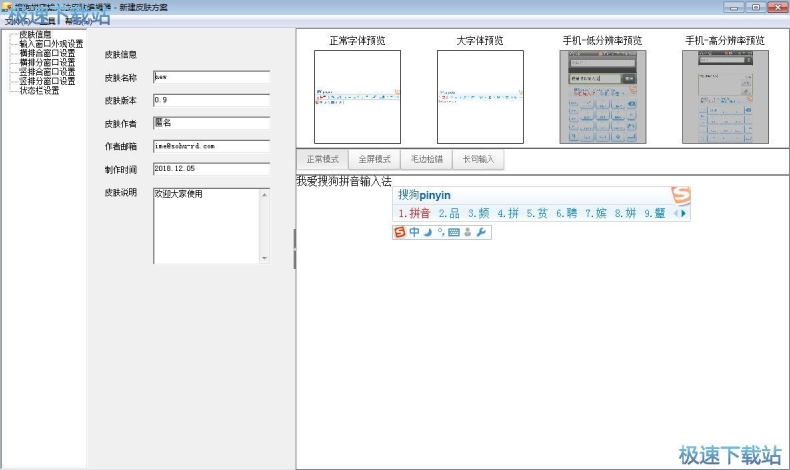
Task: Open the soft keyboard icon on status bar
Action: pyautogui.click(x=453, y=232)
